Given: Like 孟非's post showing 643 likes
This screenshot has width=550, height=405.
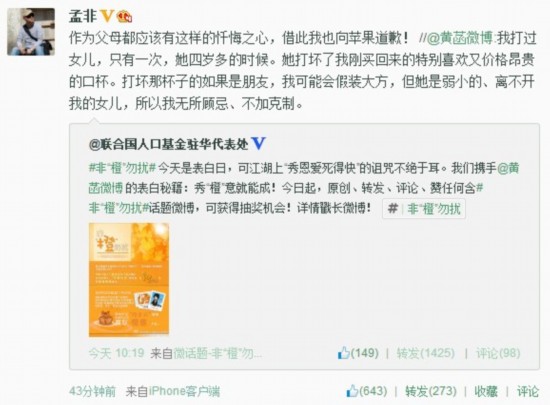Looking at the screenshot, I should pyautogui.click(x=367, y=391).
